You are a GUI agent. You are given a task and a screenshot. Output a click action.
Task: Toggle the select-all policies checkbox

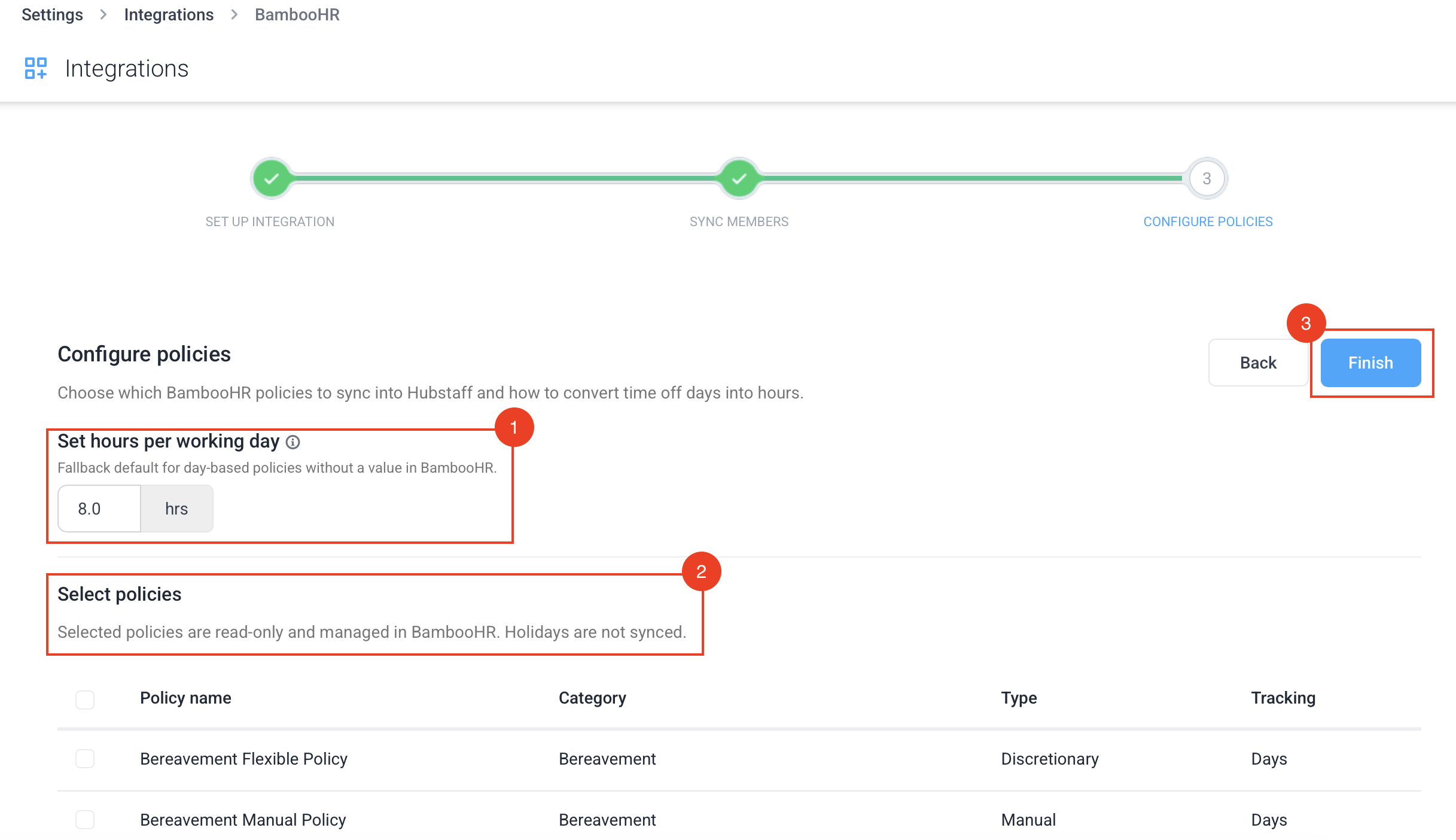(x=85, y=699)
